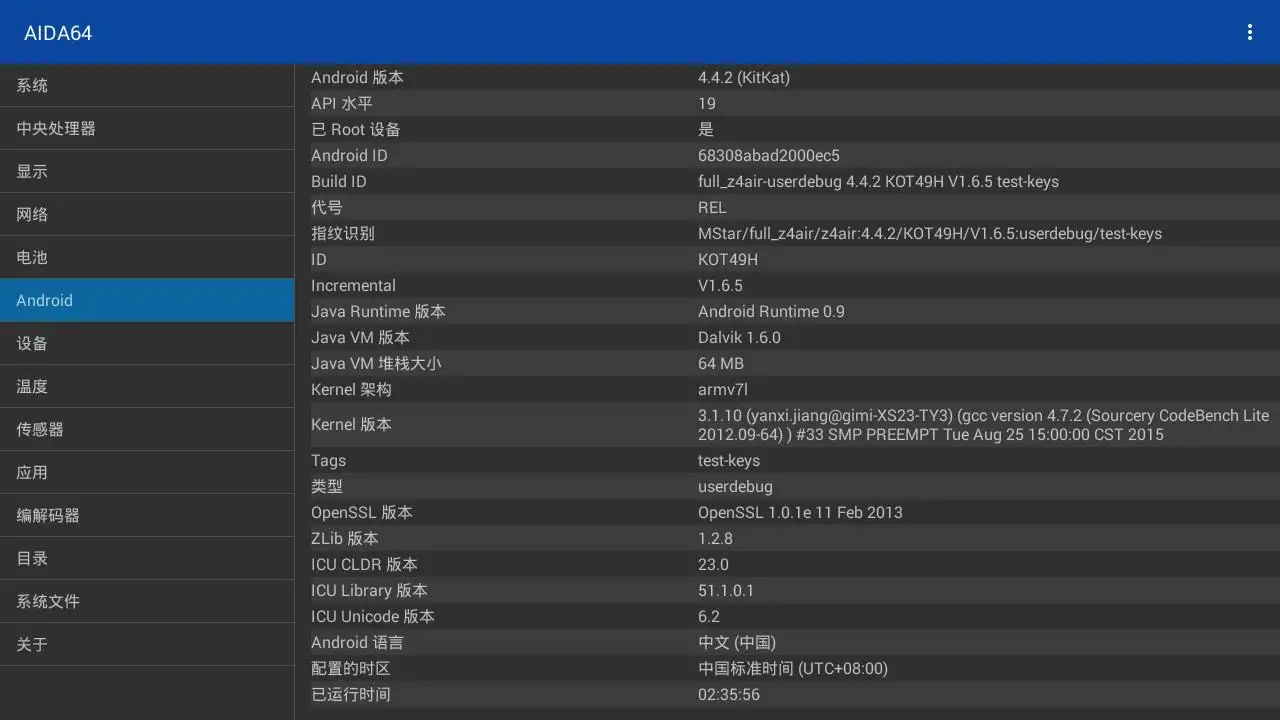Click the language value 中文 (中国)
The height and width of the screenshot is (720, 1280).
pos(737,642)
